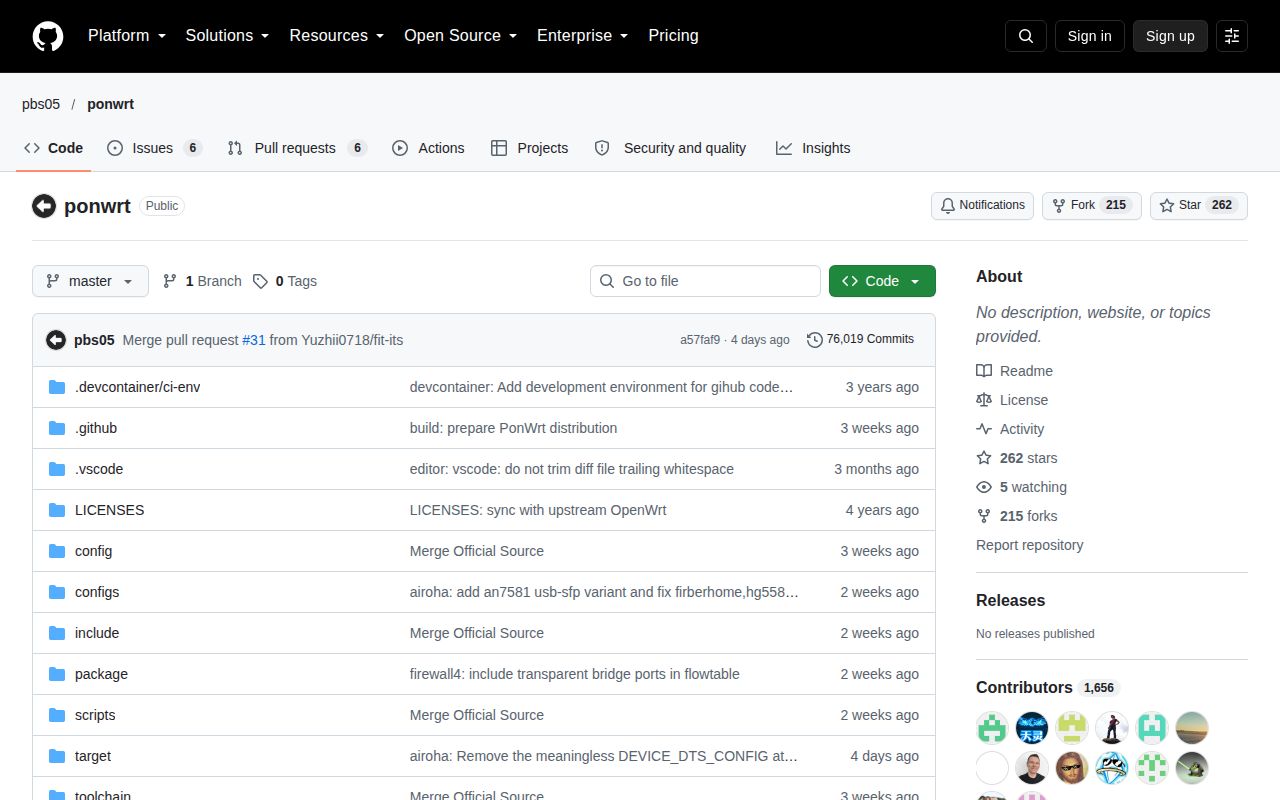The image size is (1280, 800).
Task: Switch to the Issues tab
Action: (155, 148)
